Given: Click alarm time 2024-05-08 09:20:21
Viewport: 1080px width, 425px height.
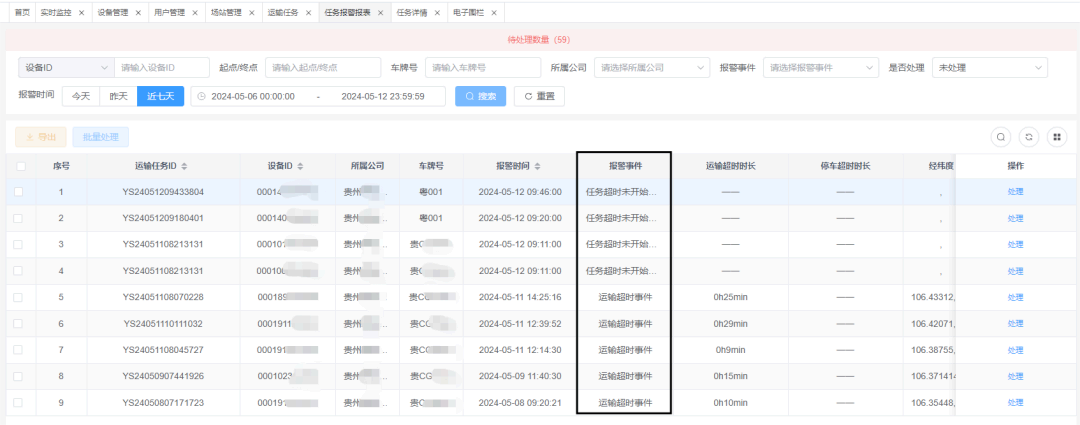Looking at the screenshot, I should click(x=520, y=403).
